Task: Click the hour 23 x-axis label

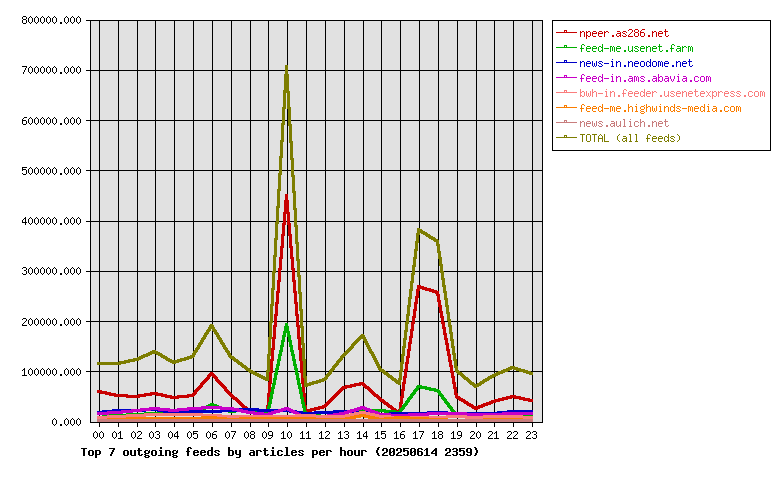Action: click(x=531, y=435)
